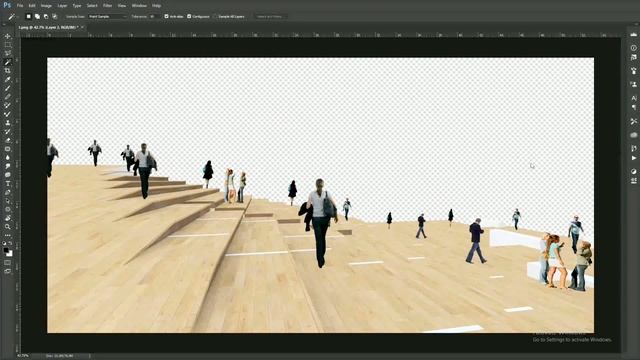Open the Edit Toolbar three-dots button
Screen dimensions: 640x360
7,236
